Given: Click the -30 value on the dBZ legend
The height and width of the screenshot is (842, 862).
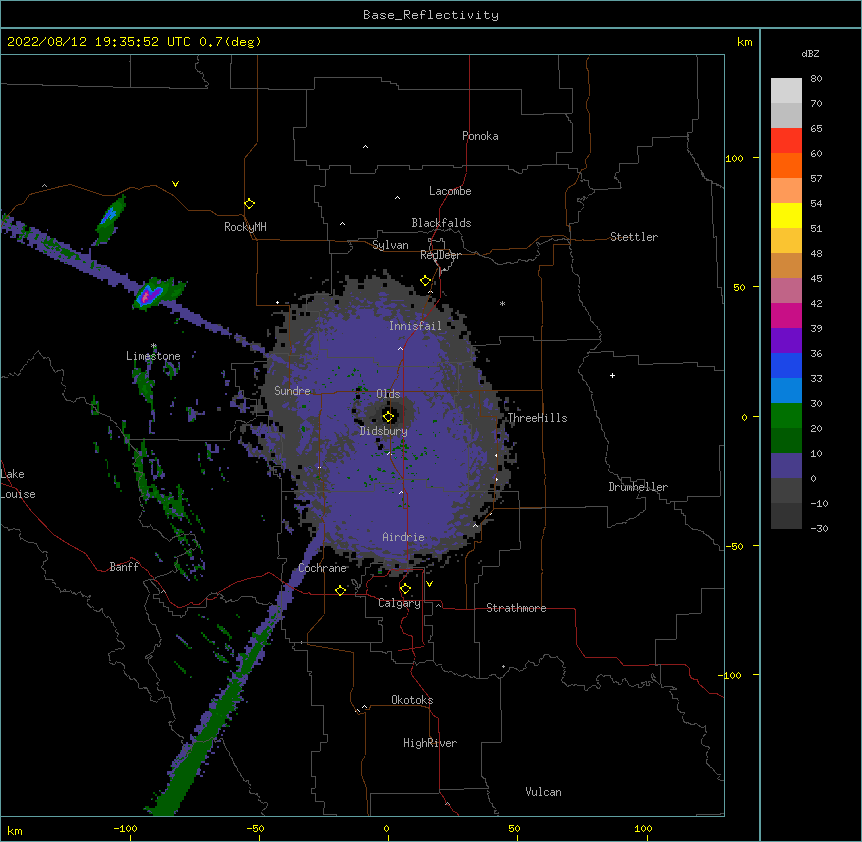Looking at the screenshot, I should pos(819,528).
